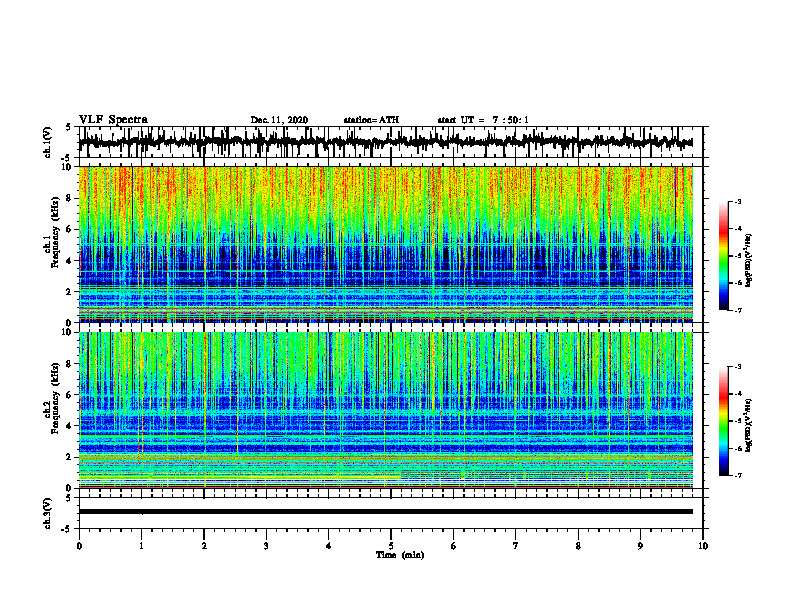Click the '8' kHz tick on the ch.2 spectrogram axis

pos(70,364)
